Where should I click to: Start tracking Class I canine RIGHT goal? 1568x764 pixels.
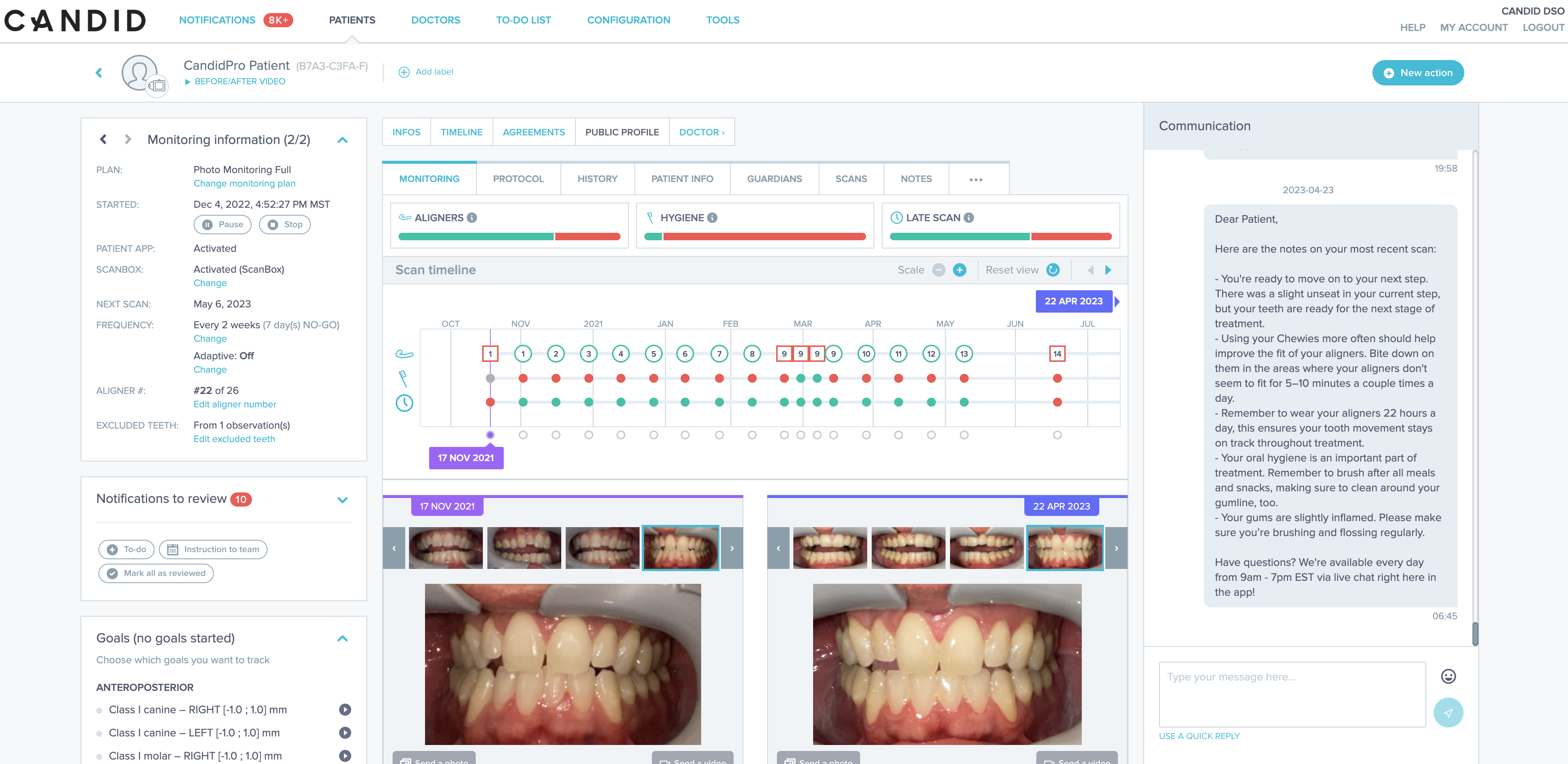(x=344, y=709)
